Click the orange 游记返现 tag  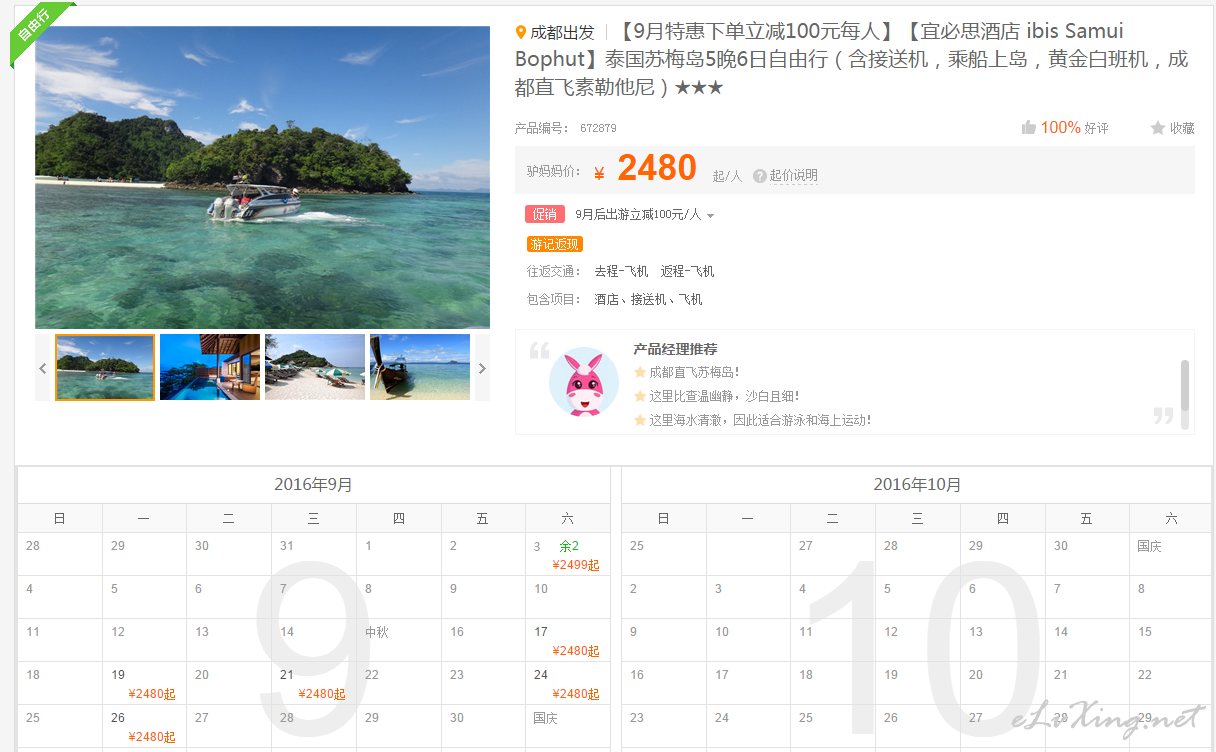(x=554, y=244)
